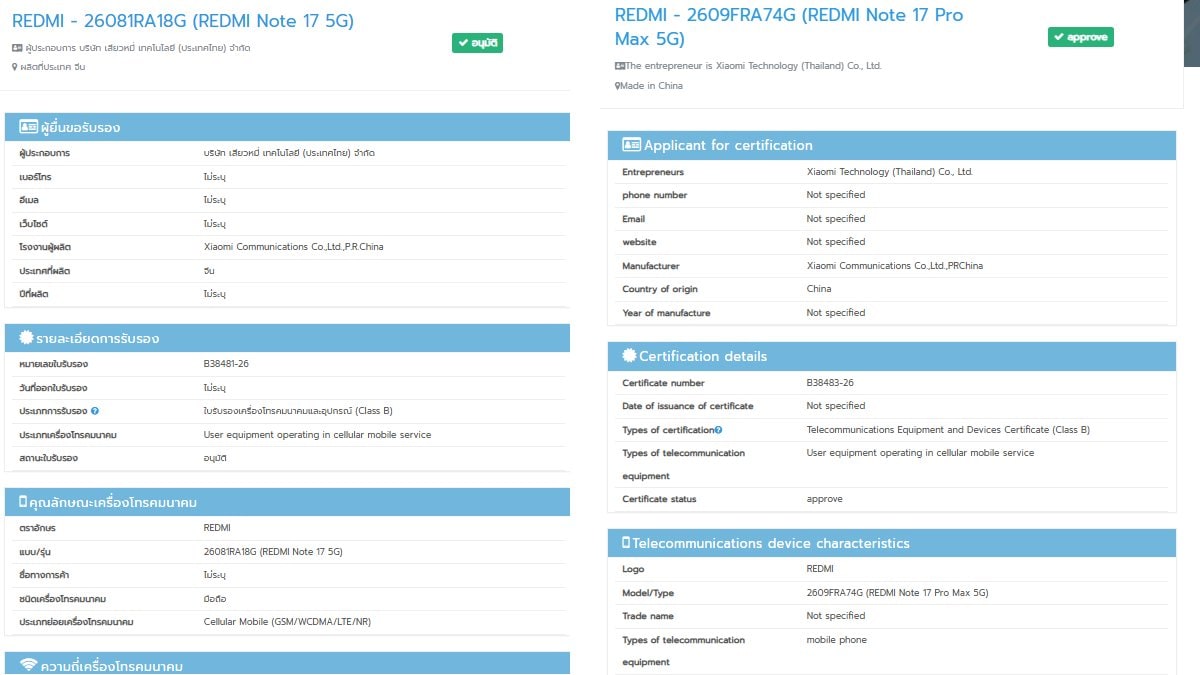Image resolution: width=1200 pixels, height=675 pixels.
Task: Click the location pin icon before 'Made in China'
Action: pos(617,86)
